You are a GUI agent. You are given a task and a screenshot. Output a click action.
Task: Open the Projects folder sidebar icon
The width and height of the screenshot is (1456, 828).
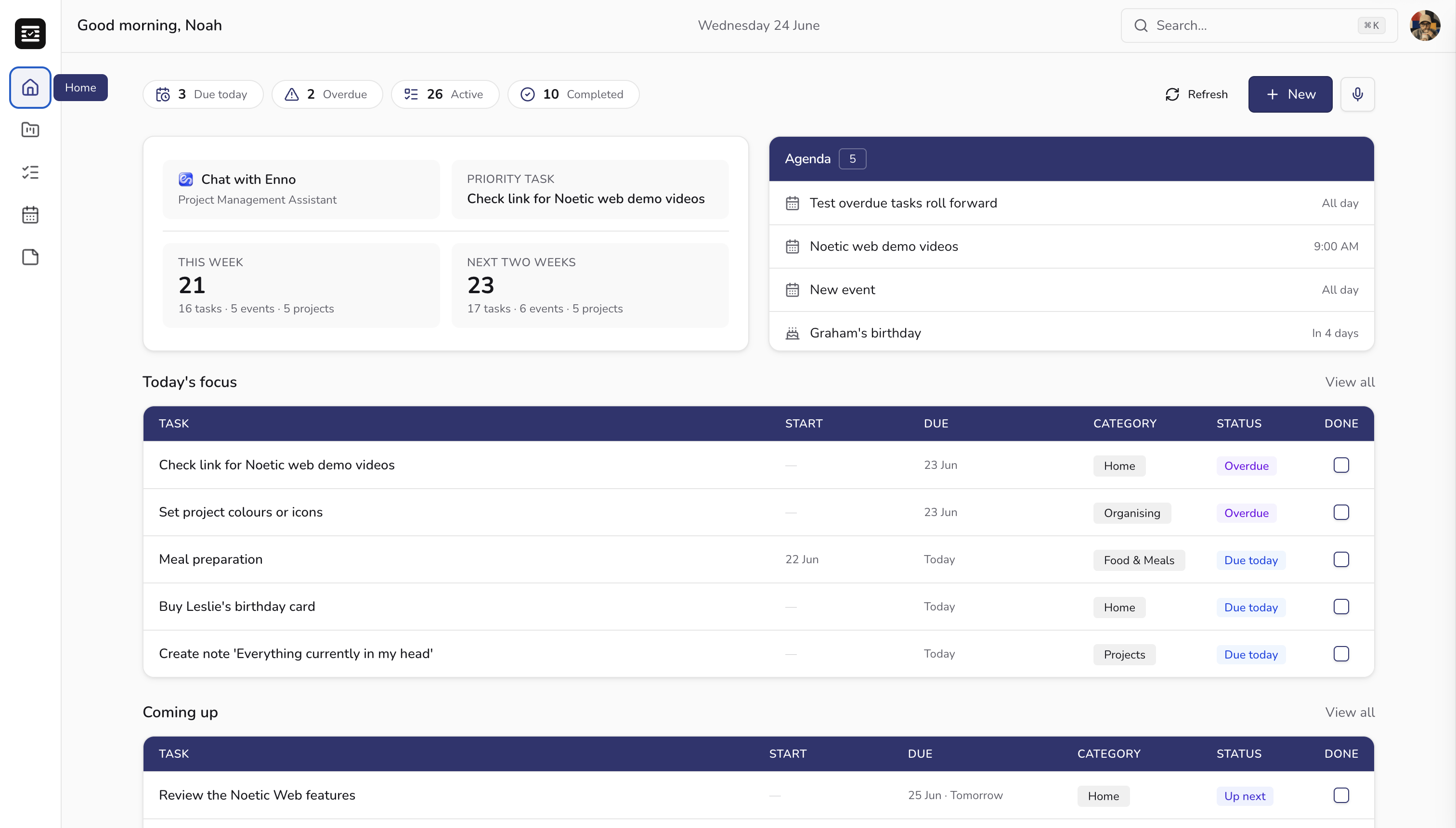click(x=30, y=129)
